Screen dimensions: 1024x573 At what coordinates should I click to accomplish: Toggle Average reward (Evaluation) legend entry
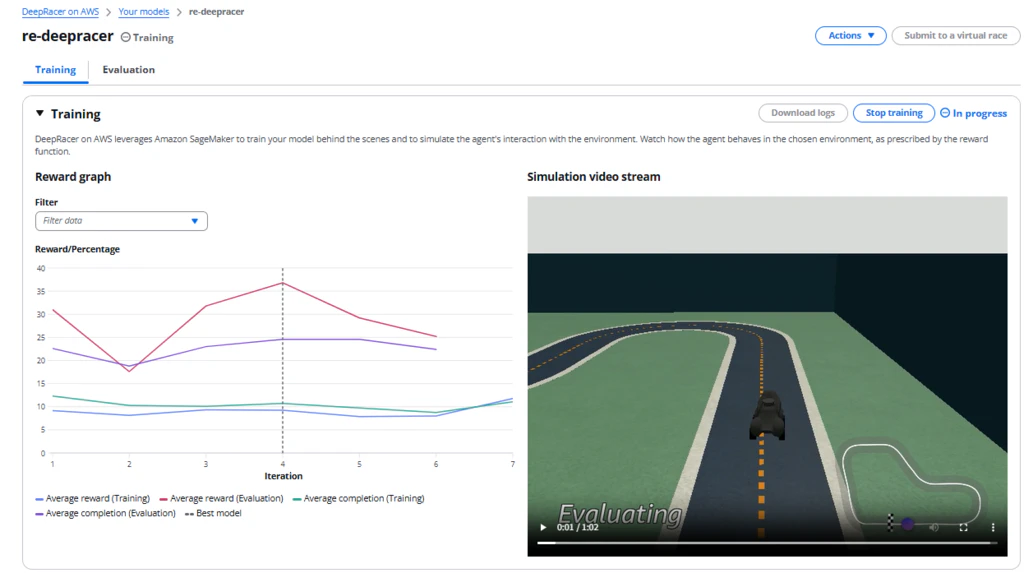coord(221,499)
